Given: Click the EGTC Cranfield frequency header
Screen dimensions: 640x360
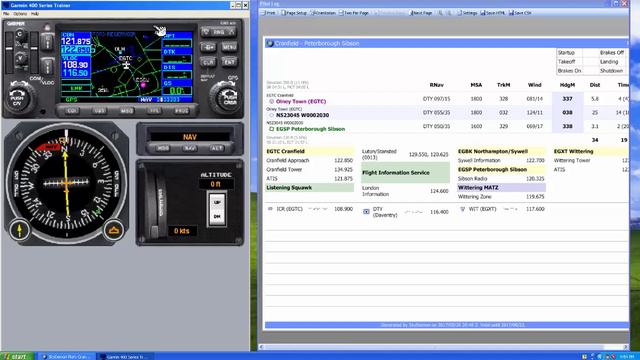Looking at the screenshot, I should [x=309, y=151].
